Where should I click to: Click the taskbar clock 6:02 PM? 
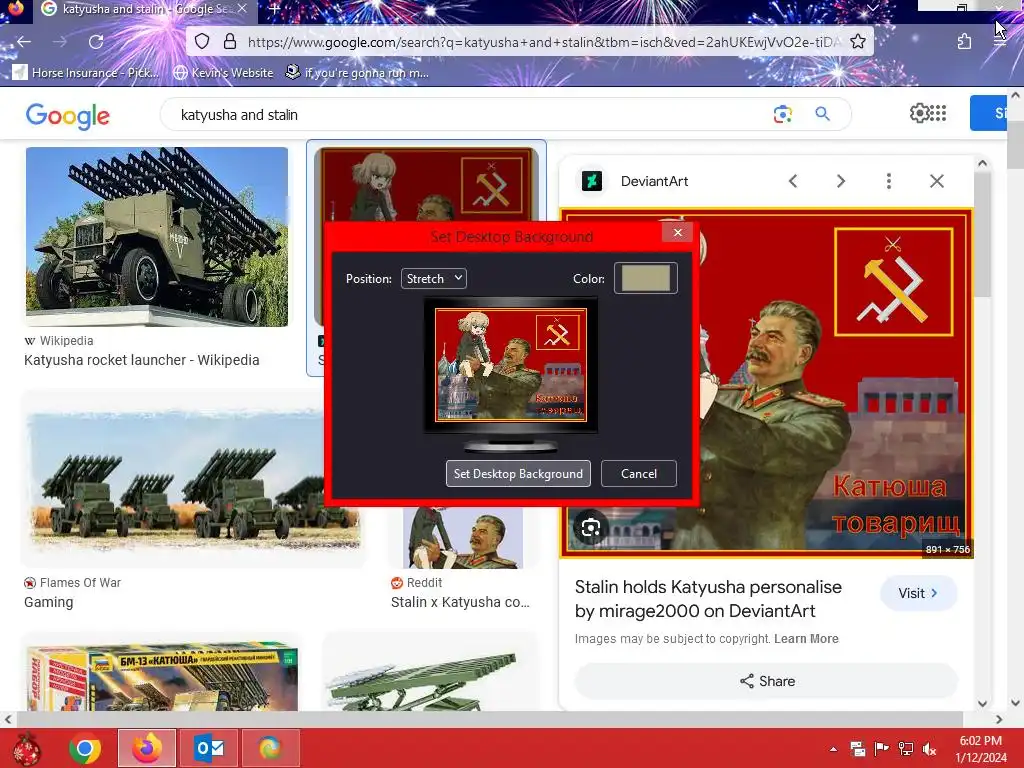pos(980,741)
